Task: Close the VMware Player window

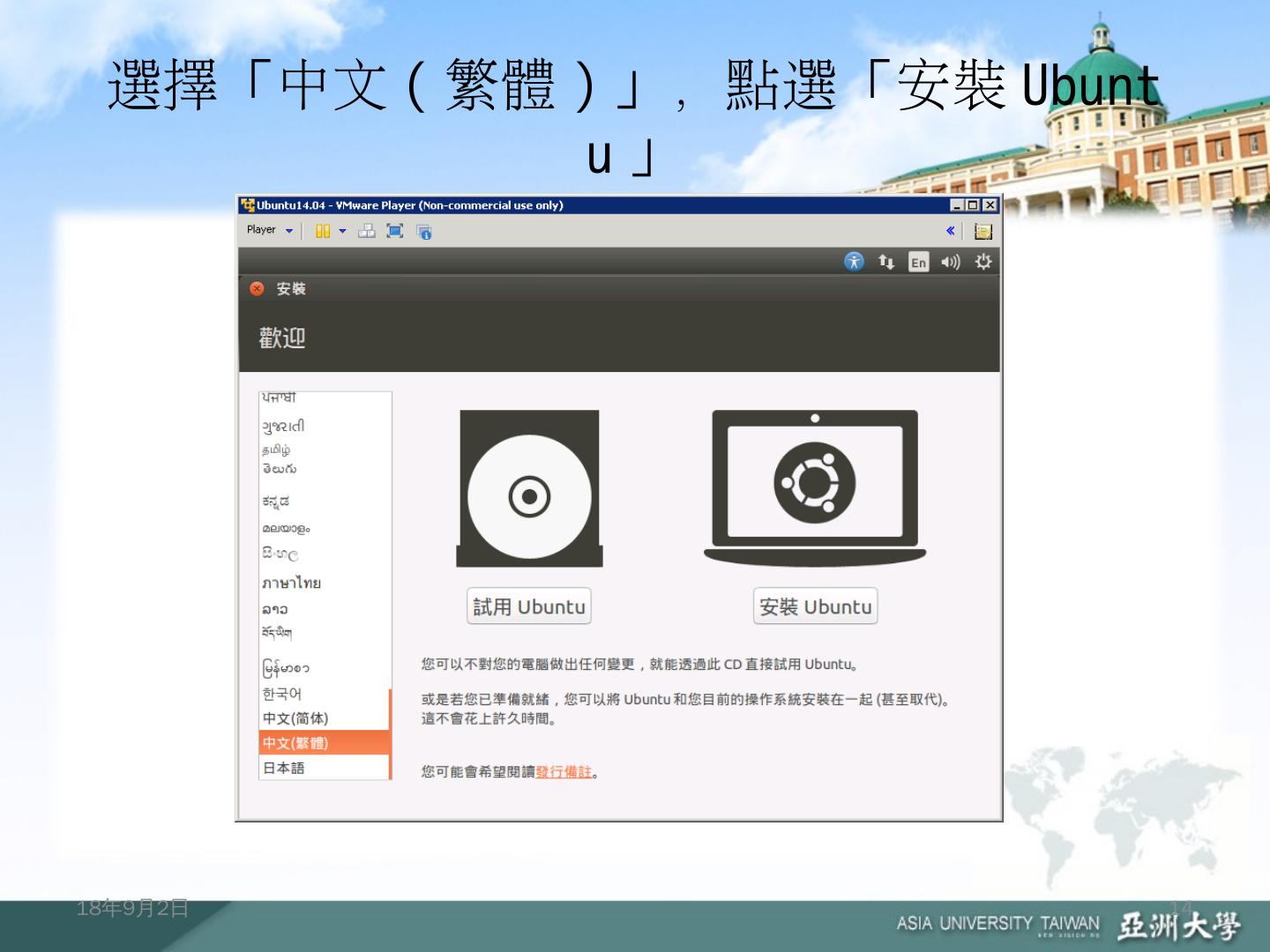Action: (990, 205)
